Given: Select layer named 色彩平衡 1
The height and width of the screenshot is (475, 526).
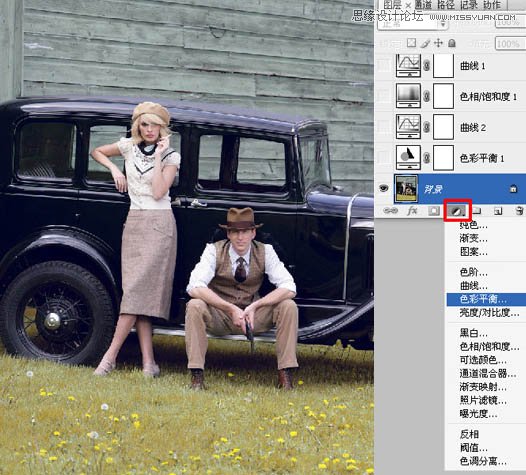Looking at the screenshot, I should click(482, 158).
